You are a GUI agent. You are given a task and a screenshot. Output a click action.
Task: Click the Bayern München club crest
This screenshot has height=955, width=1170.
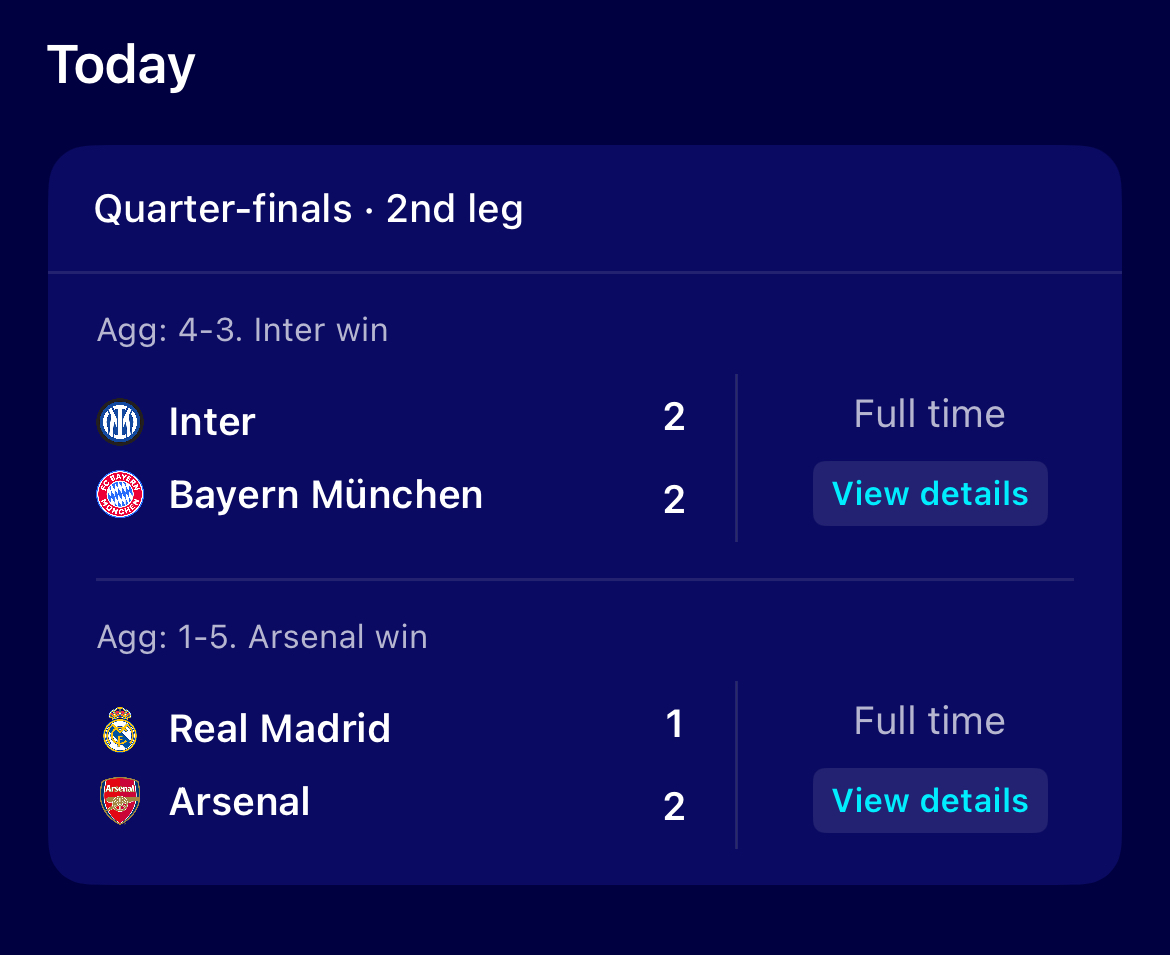(120, 494)
